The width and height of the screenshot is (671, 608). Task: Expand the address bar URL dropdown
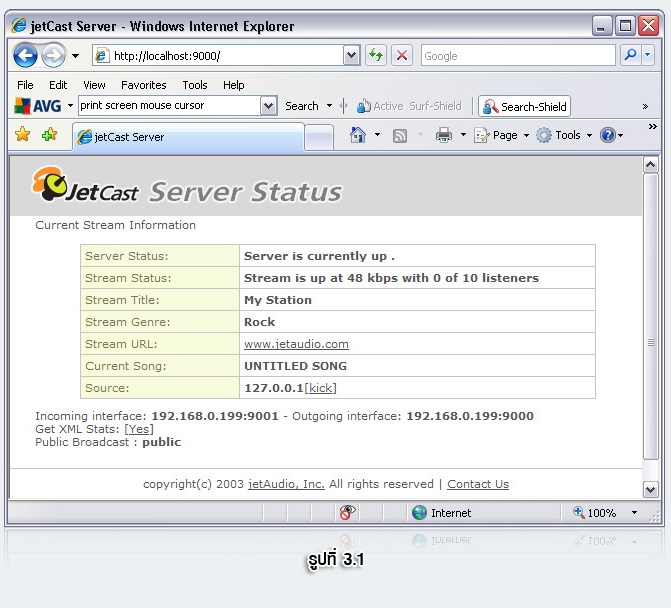[x=351, y=56]
